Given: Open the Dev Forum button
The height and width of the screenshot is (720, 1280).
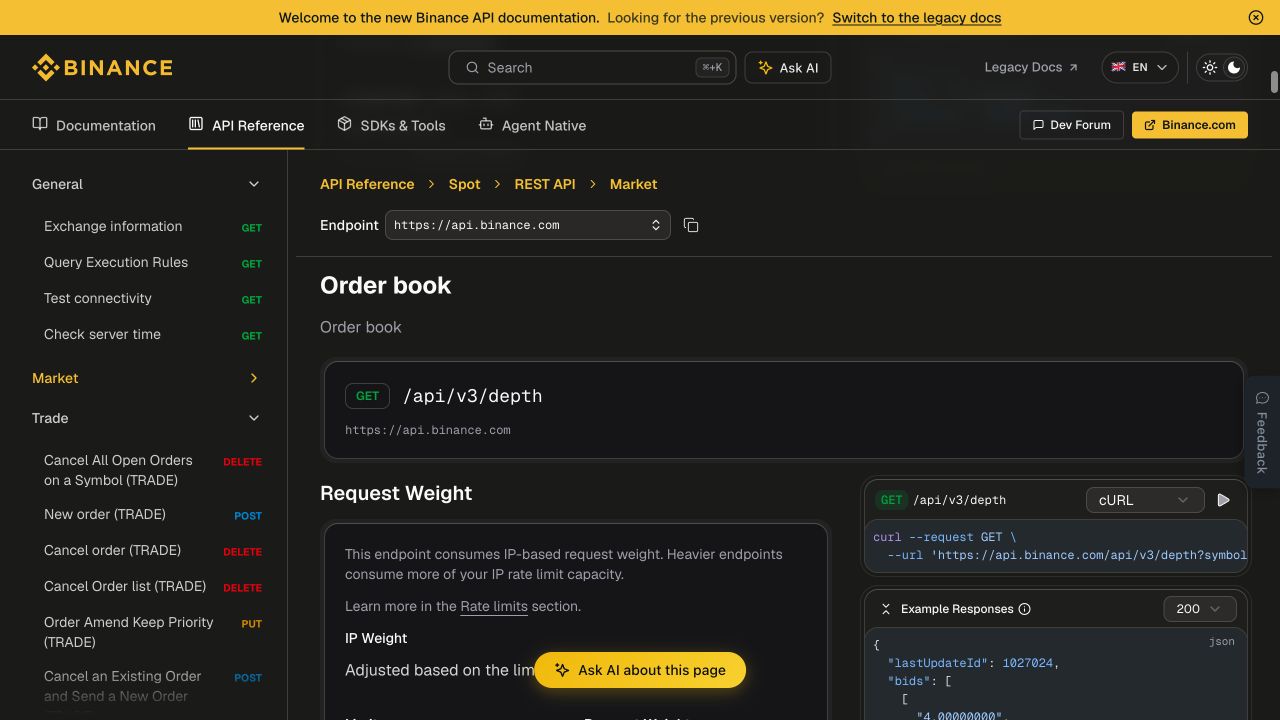Looking at the screenshot, I should click(x=1071, y=125).
